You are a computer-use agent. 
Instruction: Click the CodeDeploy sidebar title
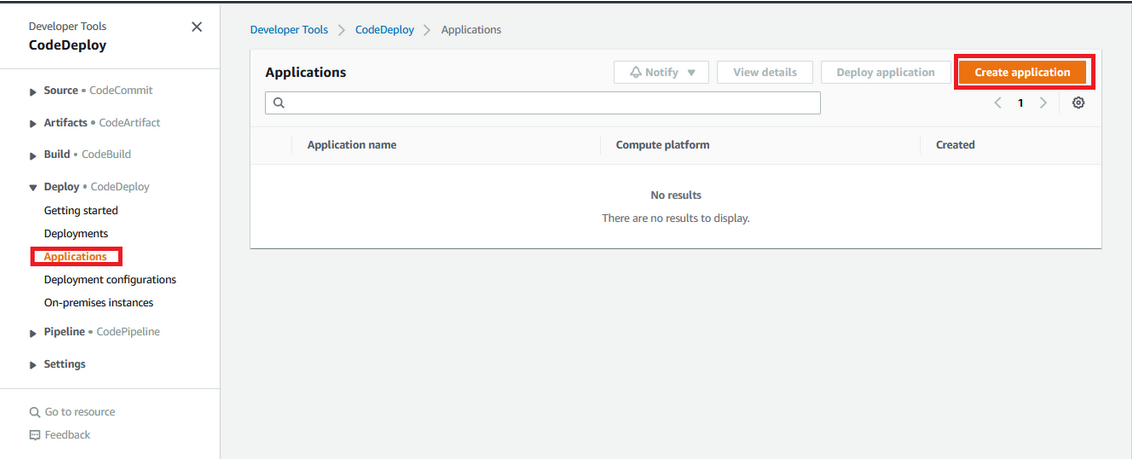pos(67,45)
